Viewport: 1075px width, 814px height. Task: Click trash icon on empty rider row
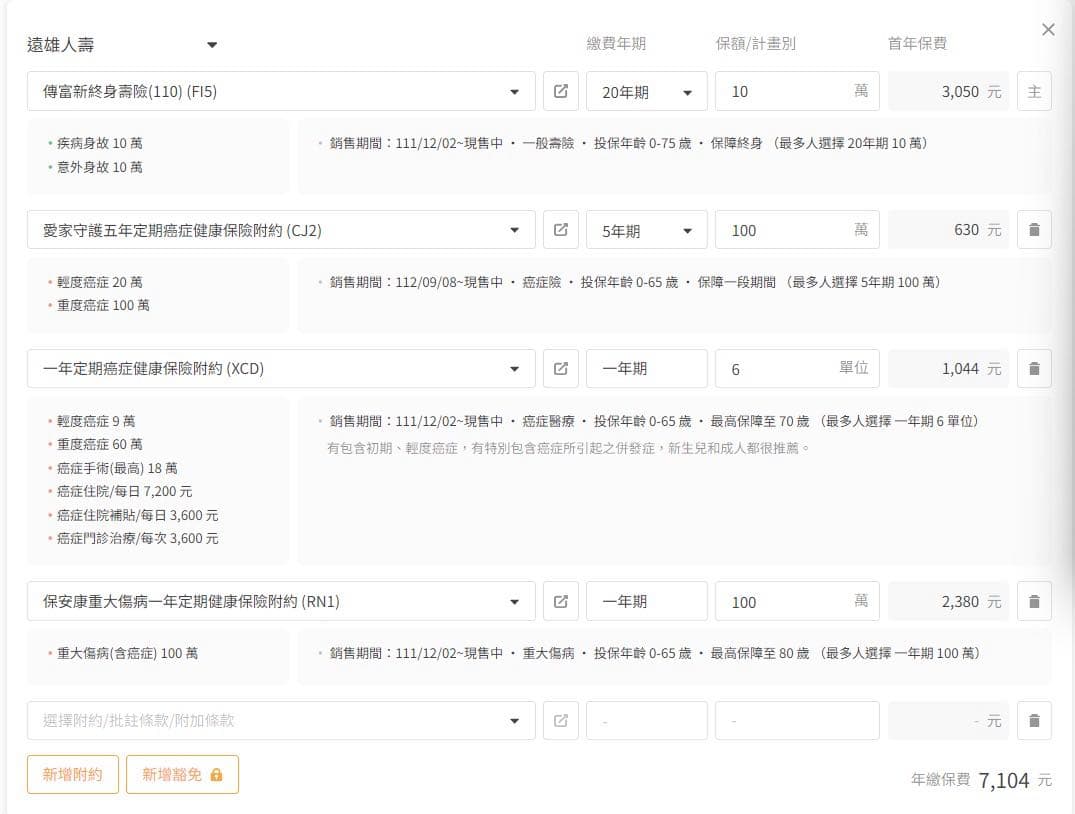(x=1034, y=721)
